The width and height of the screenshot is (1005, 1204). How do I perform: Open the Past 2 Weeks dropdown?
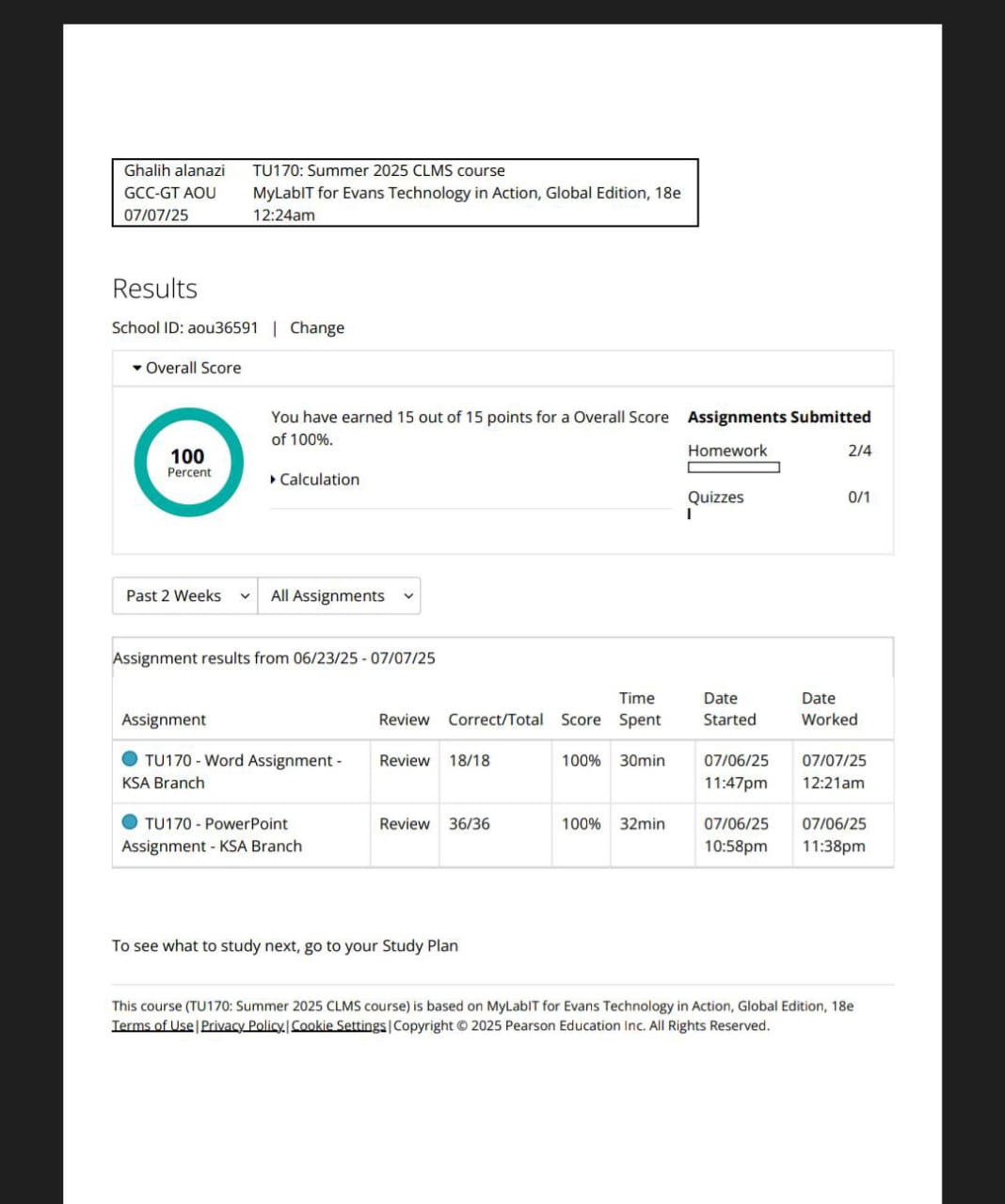185,596
